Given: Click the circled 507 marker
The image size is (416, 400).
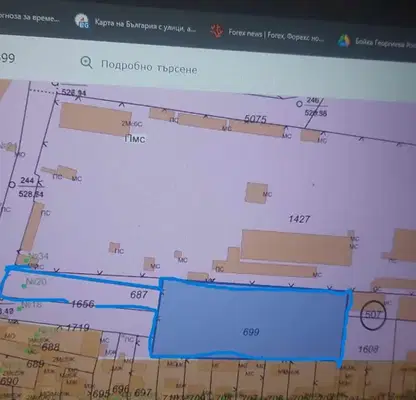Looking at the screenshot, I should [x=373, y=315].
